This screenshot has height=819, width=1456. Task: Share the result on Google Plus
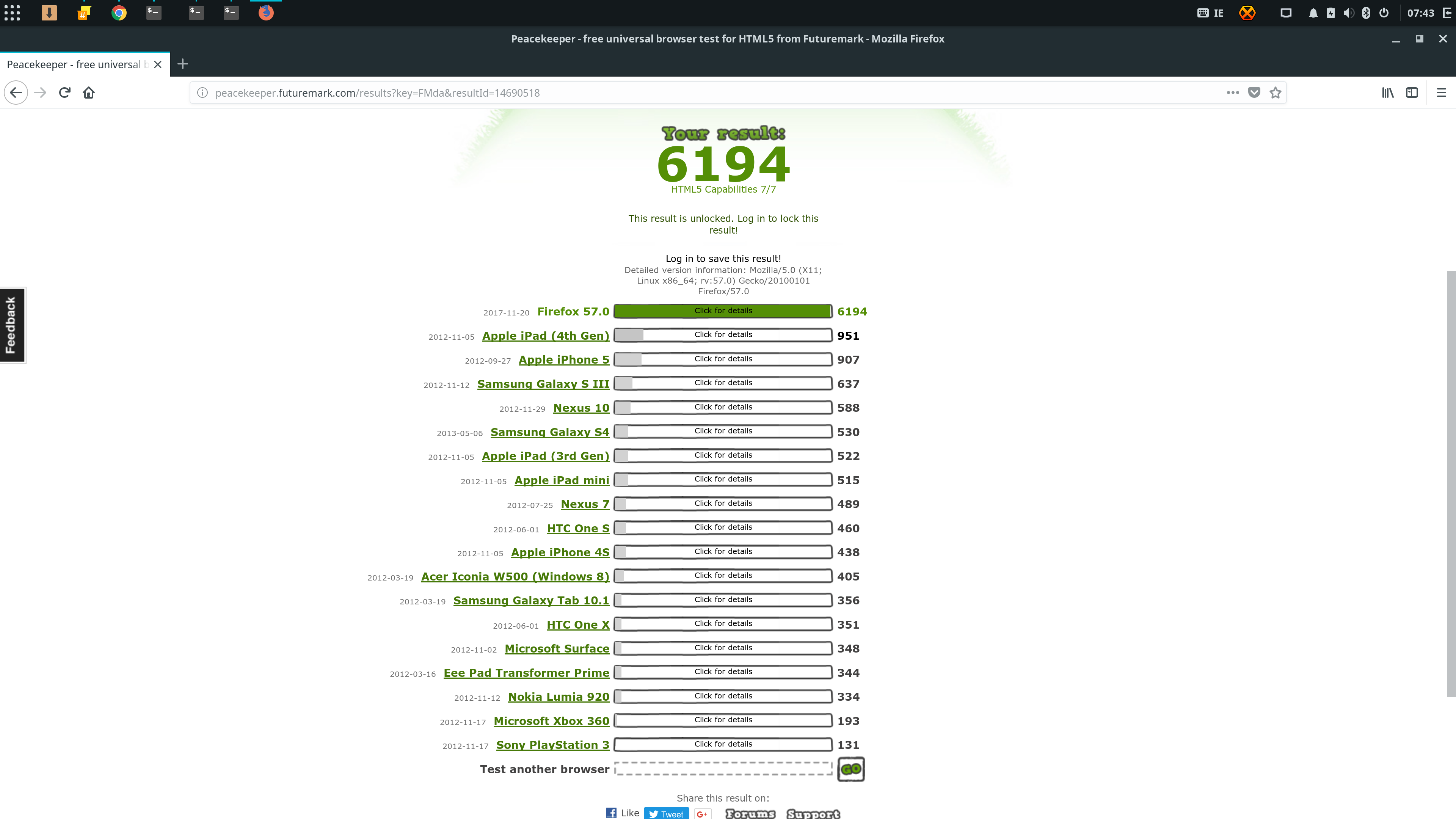[x=702, y=813]
